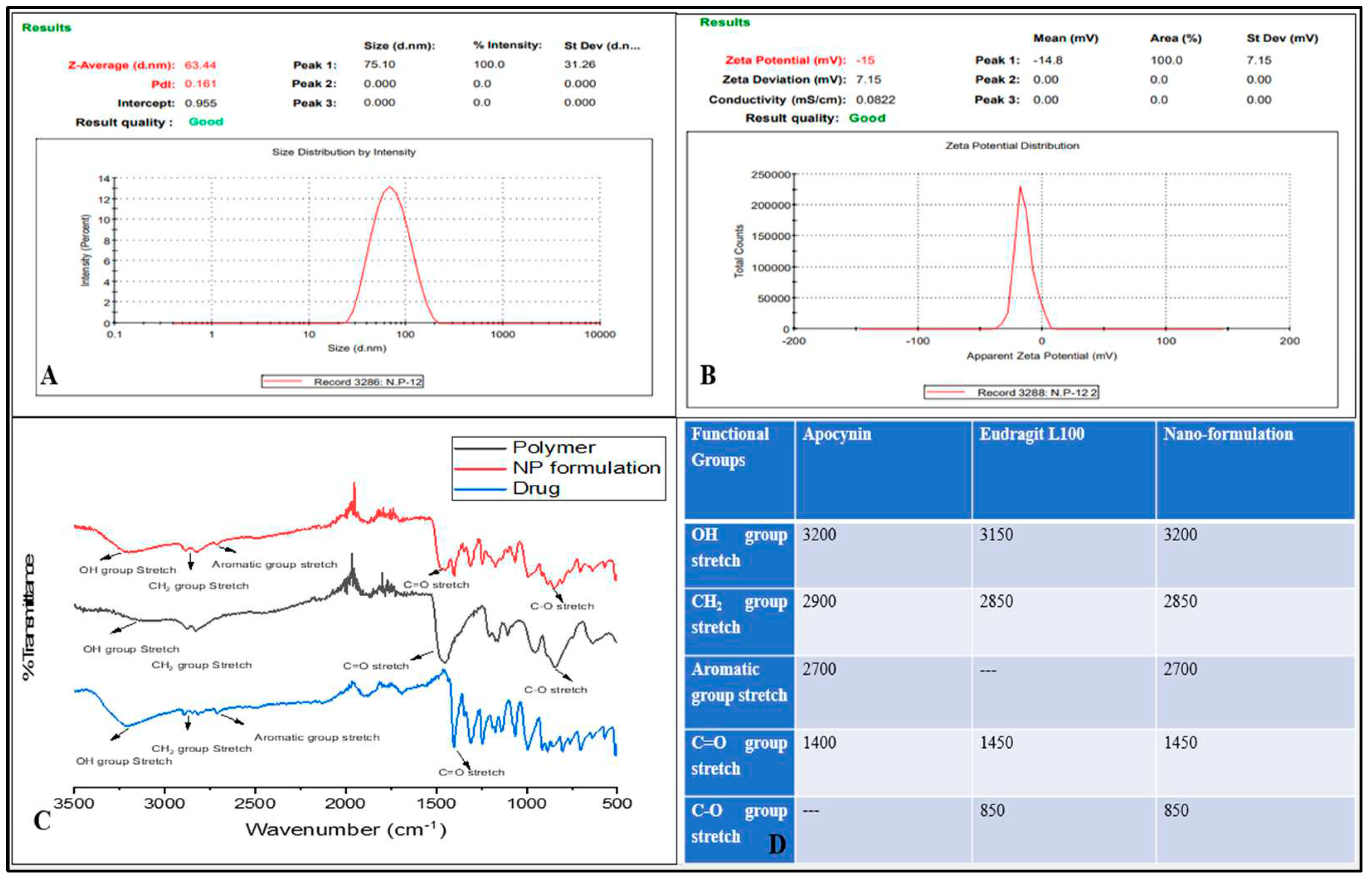This screenshot has width=1372, height=887.
Task: Click the Zeta Potential value -15
Action: click(x=865, y=61)
